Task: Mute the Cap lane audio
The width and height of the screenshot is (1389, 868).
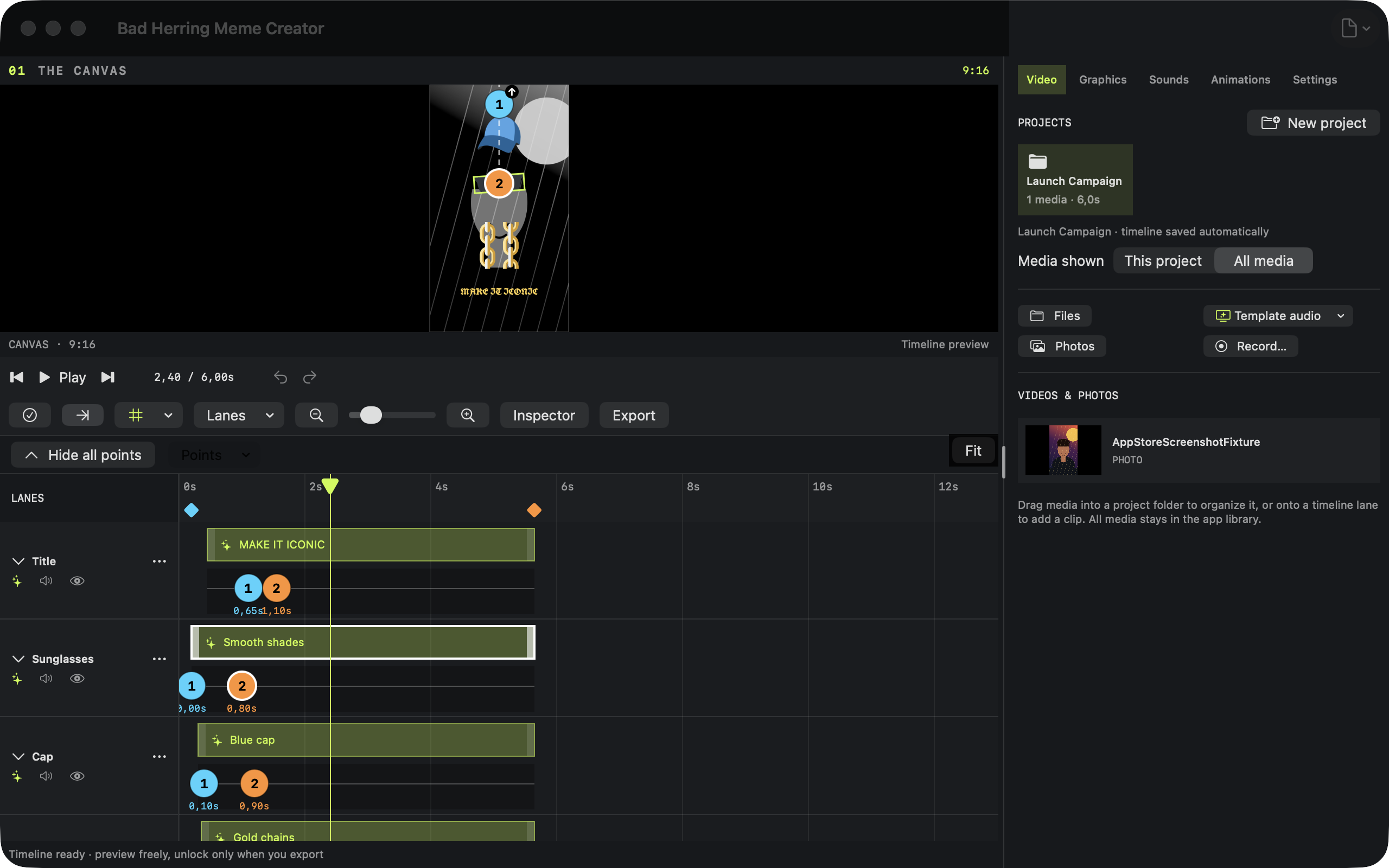Action: (x=46, y=776)
